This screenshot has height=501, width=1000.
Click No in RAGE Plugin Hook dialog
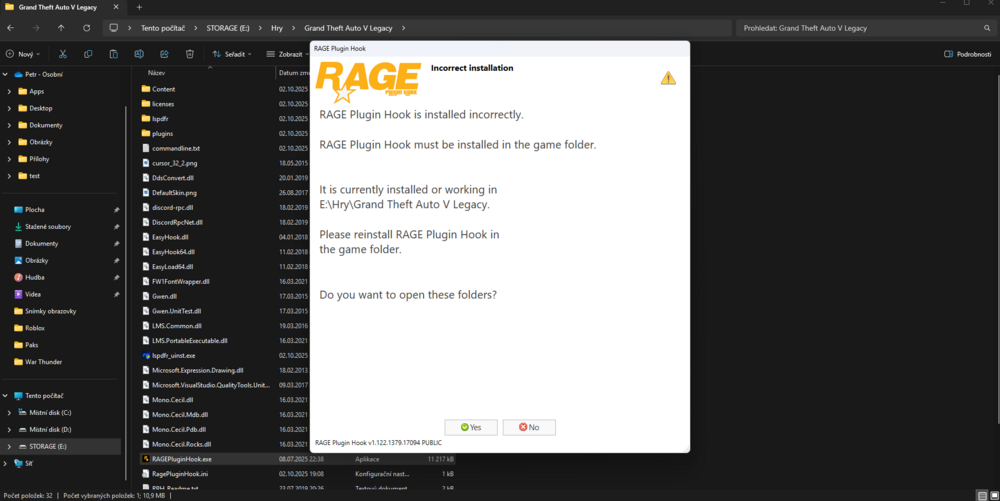(x=529, y=427)
